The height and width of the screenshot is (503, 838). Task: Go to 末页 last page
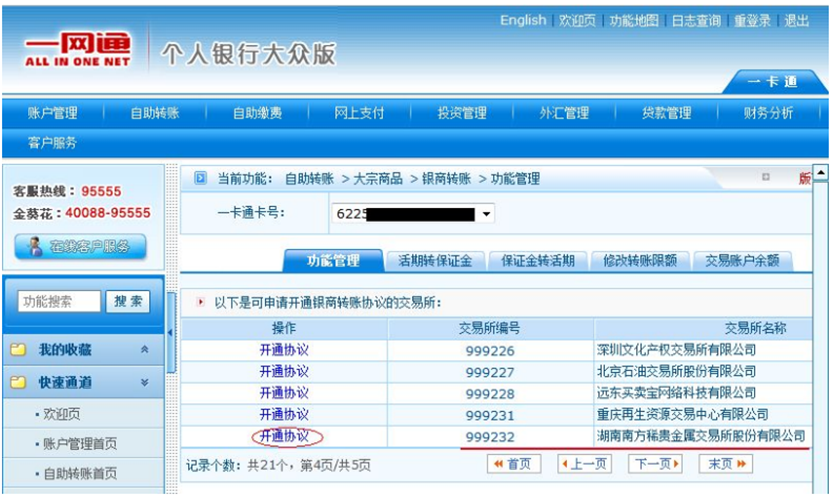coord(726,463)
